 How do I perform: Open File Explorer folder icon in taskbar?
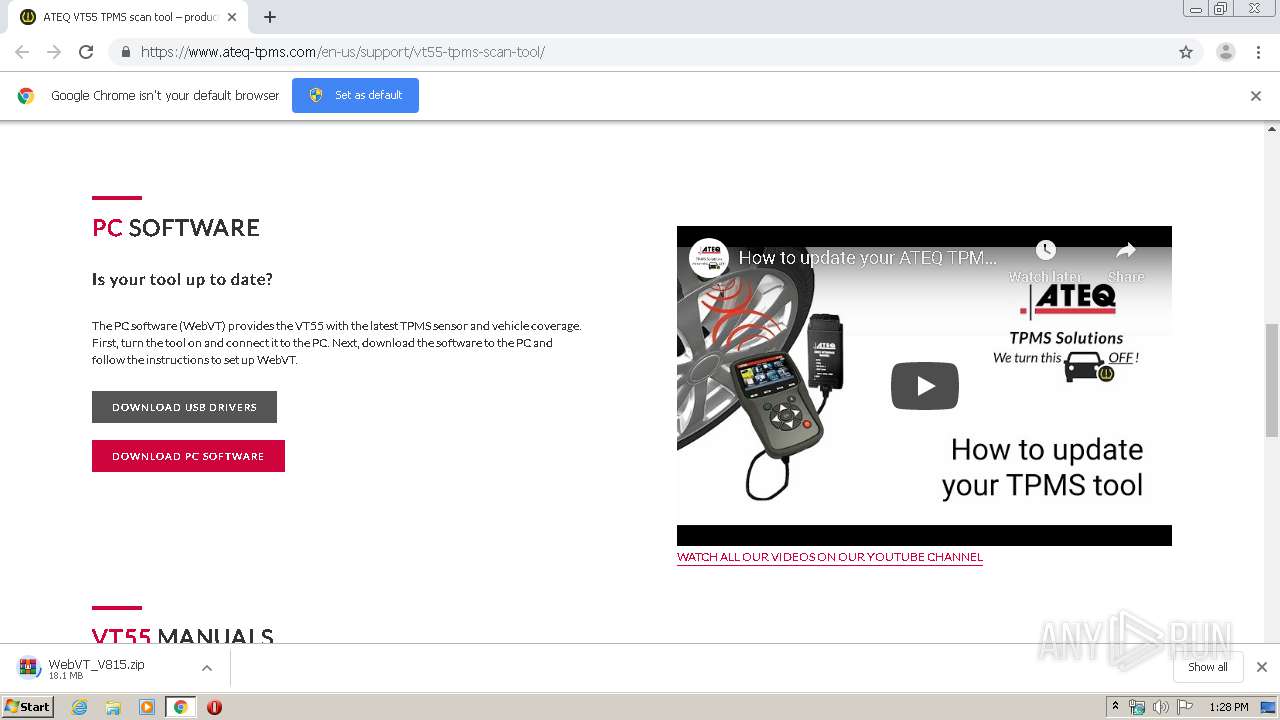(113, 707)
